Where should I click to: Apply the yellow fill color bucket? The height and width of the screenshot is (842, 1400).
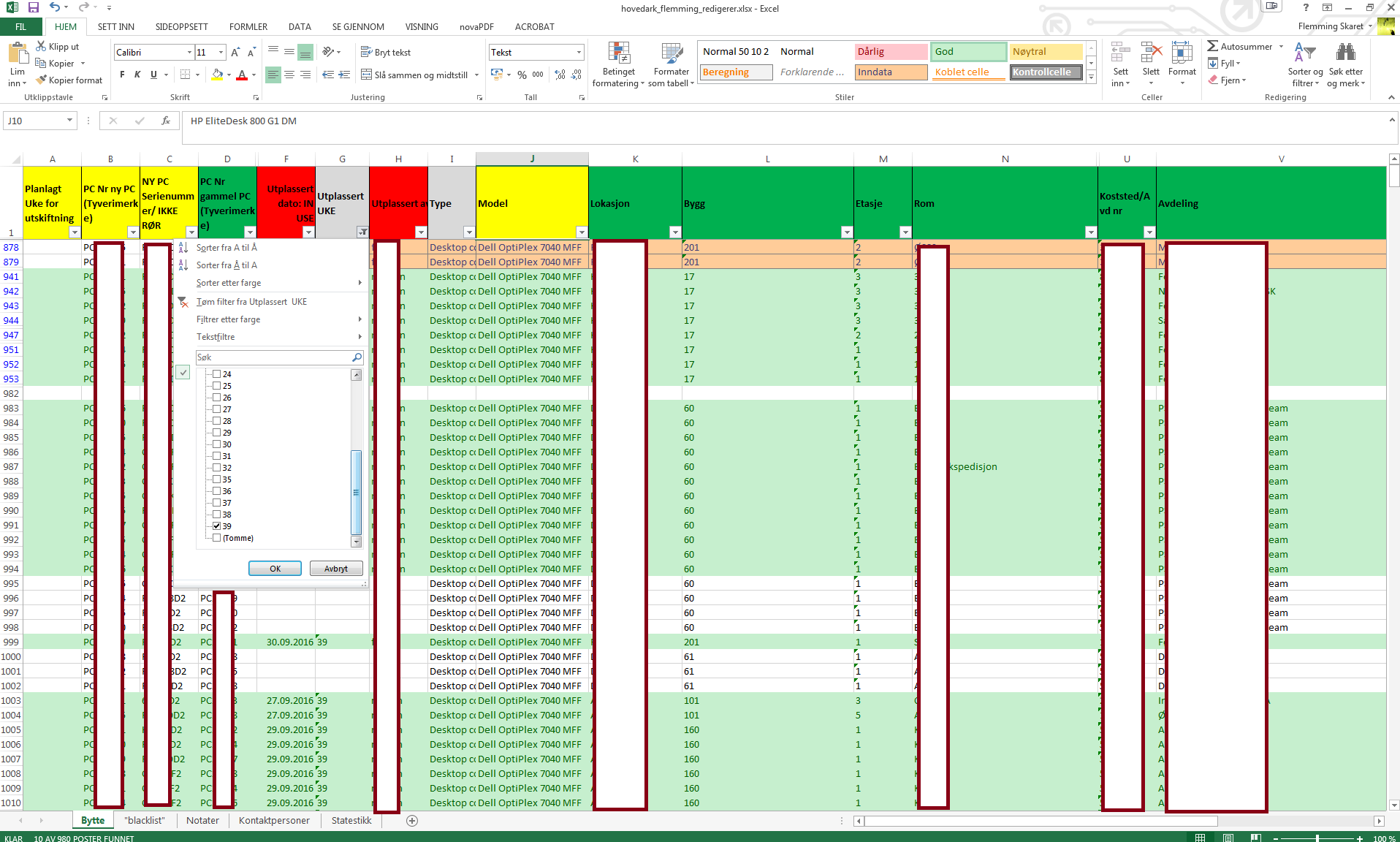[x=217, y=75]
